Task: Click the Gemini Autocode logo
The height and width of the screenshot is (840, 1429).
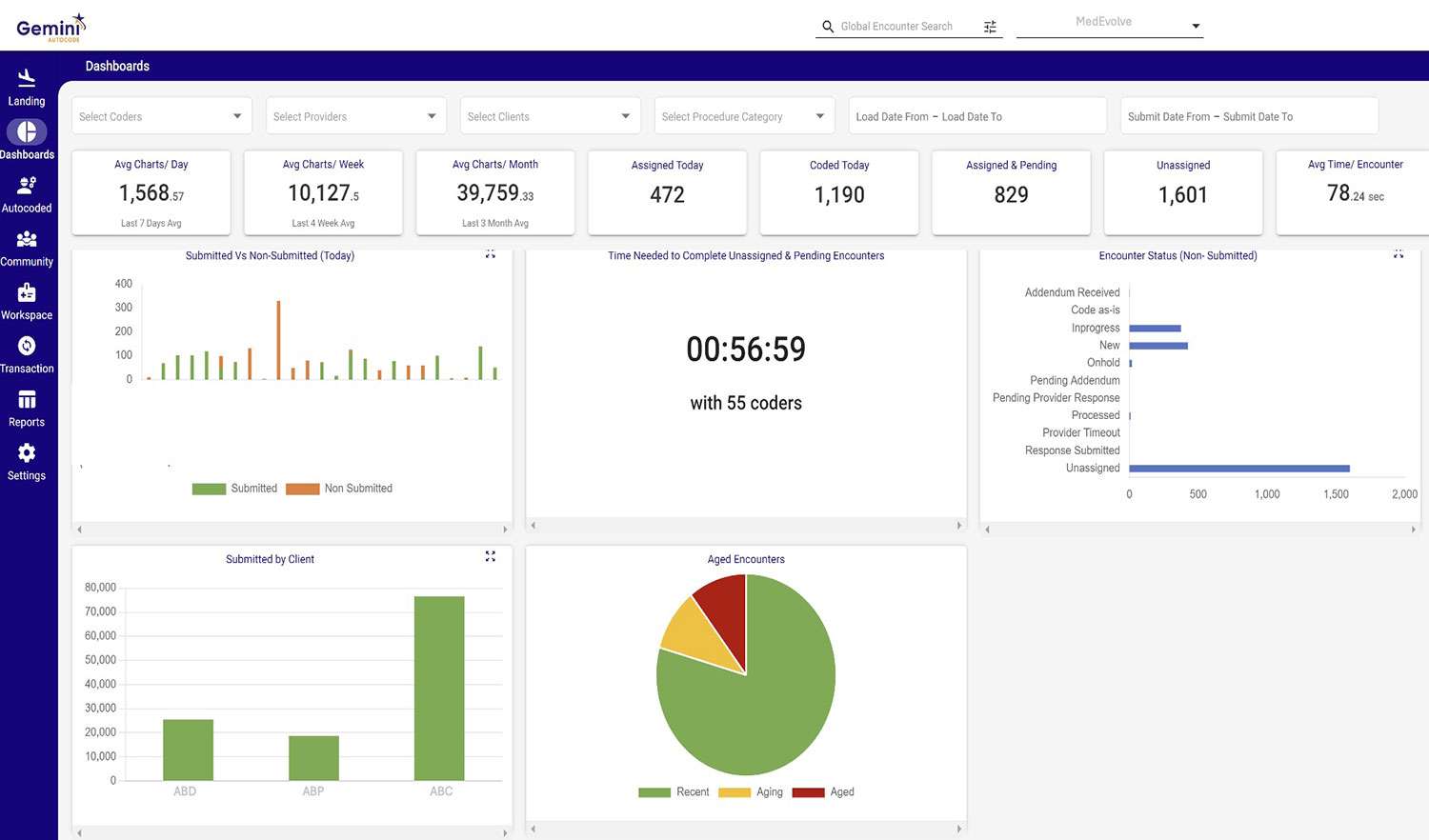Action: click(50, 27)
